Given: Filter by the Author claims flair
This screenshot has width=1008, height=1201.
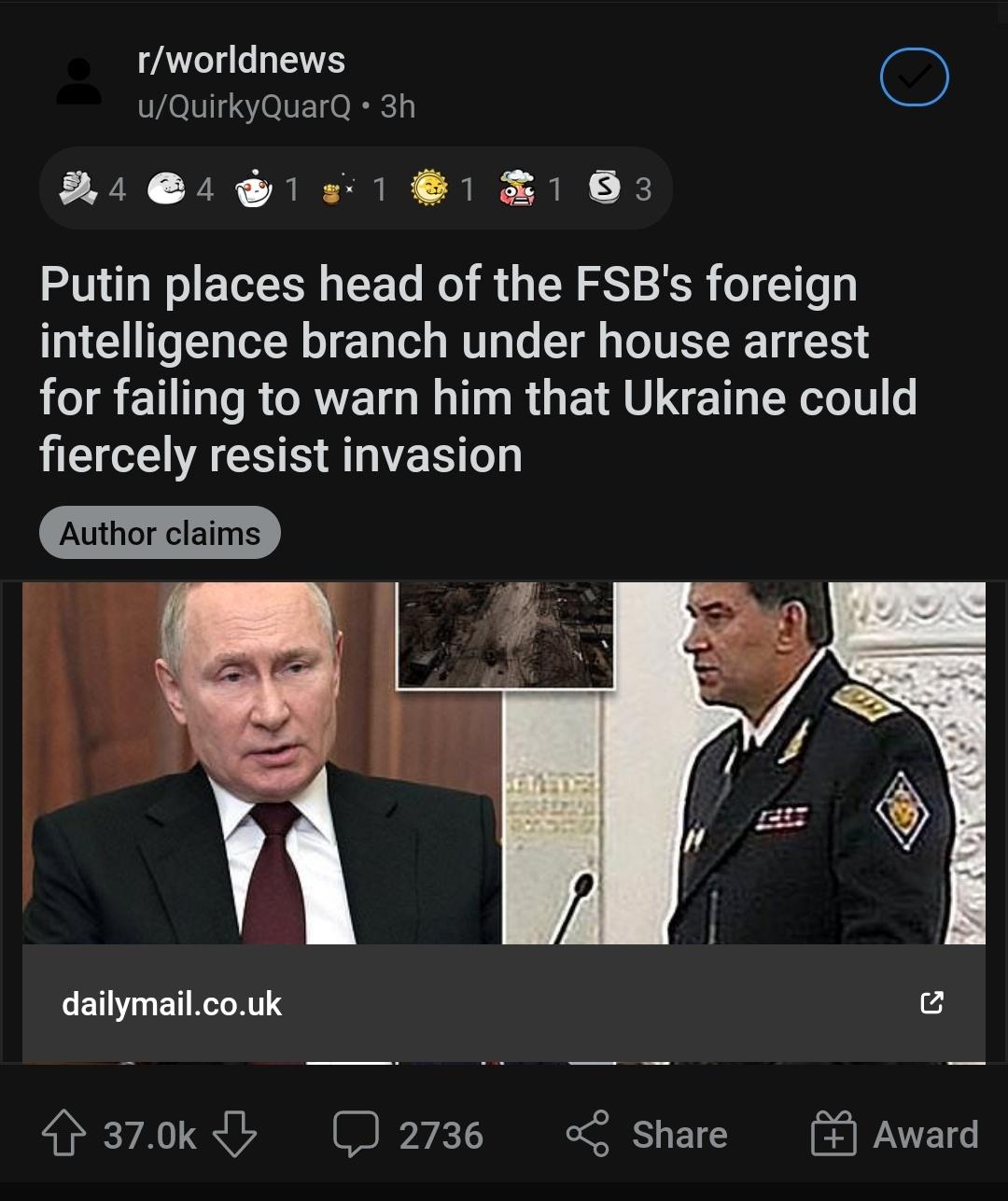Looking at the screenshot, I should [x=160, y=533].
